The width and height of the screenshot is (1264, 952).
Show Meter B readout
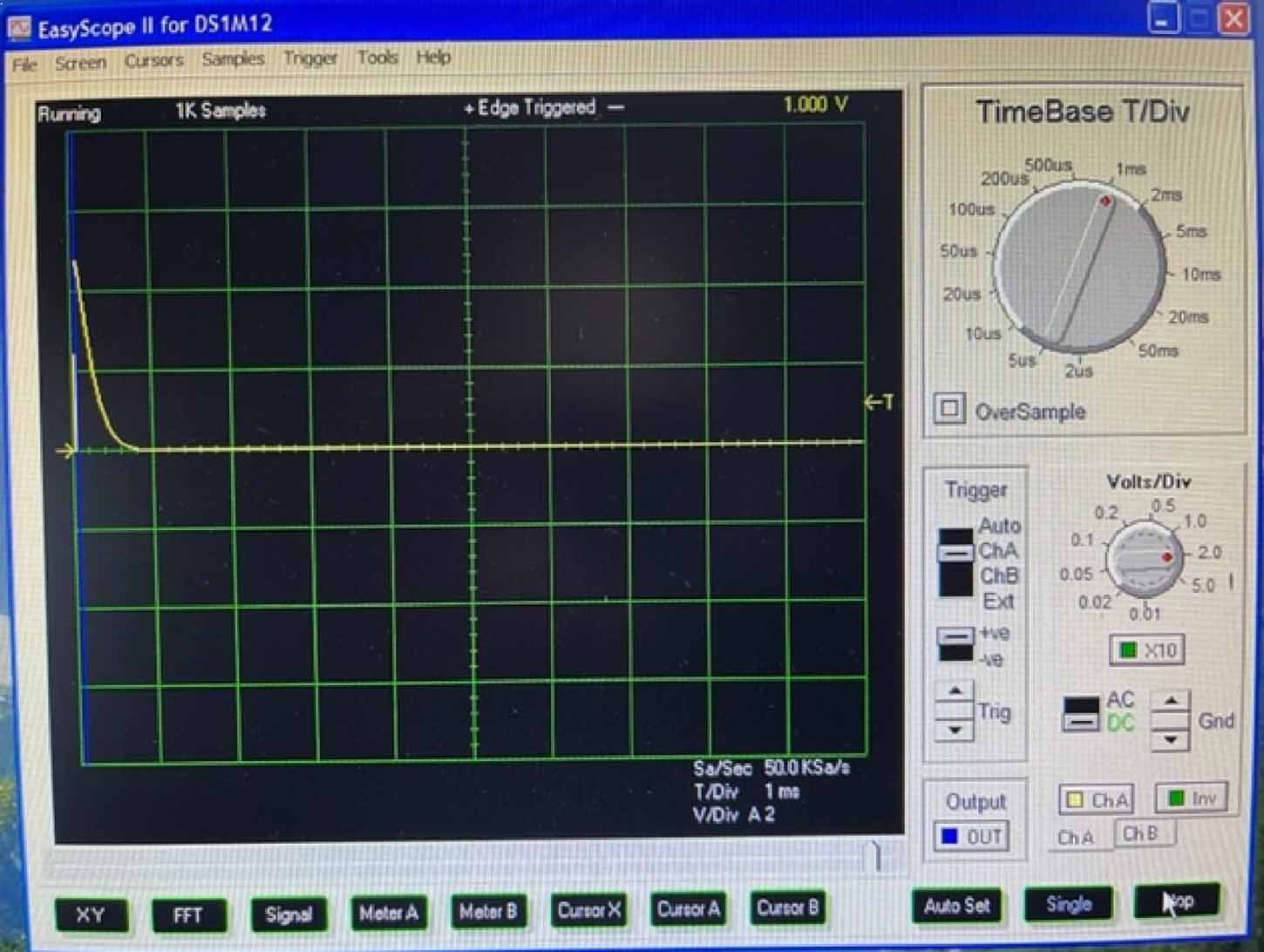[488, 912]
